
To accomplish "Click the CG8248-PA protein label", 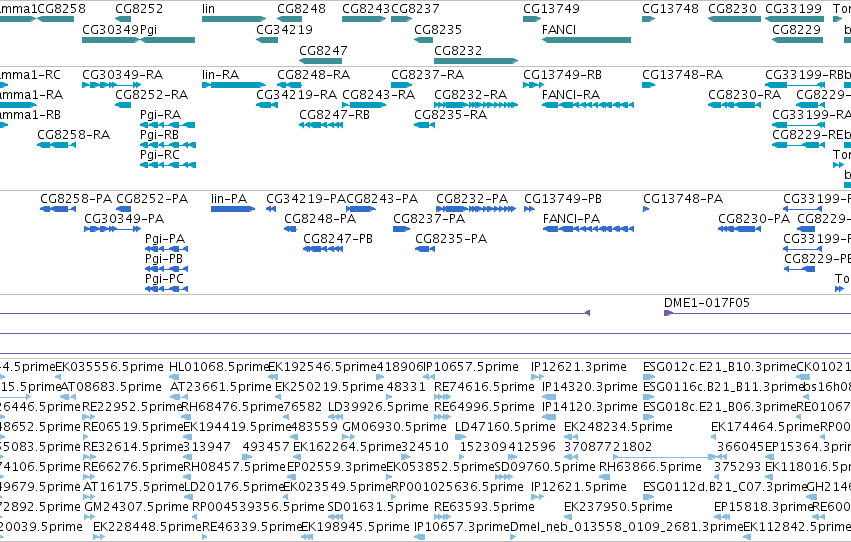I will pyautogui.click(x=320, y=219).
